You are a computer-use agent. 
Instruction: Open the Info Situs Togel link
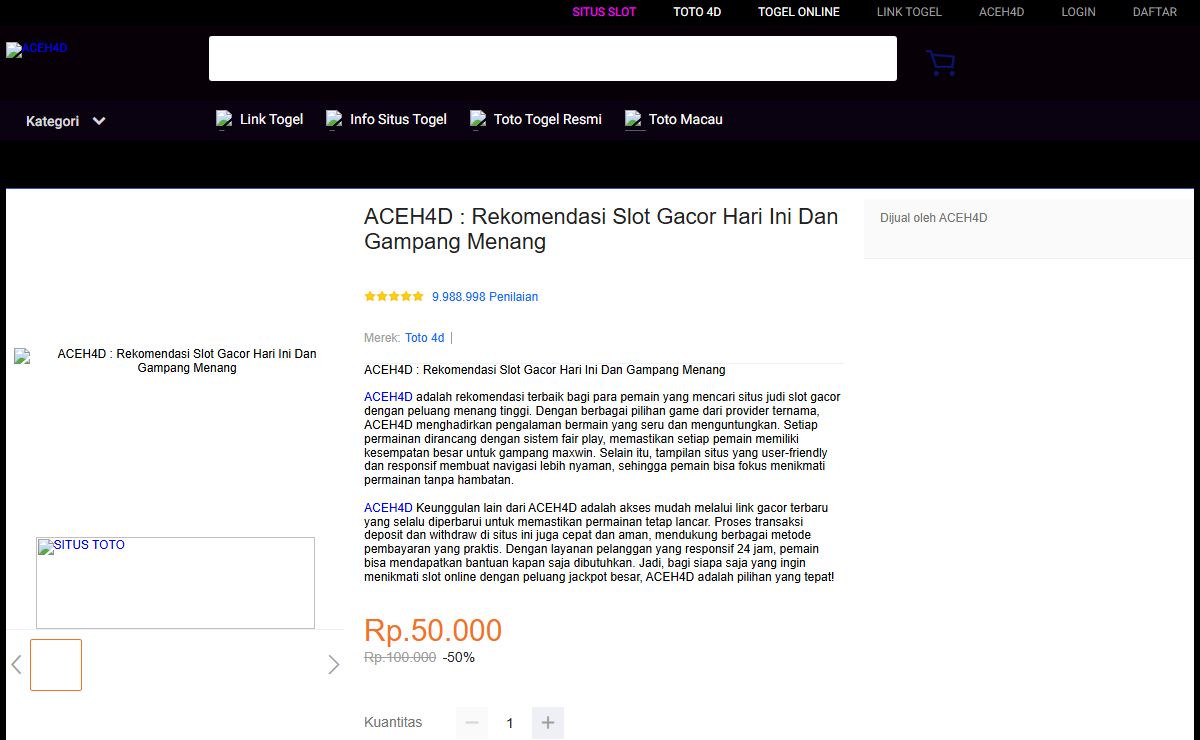point(398,119)
